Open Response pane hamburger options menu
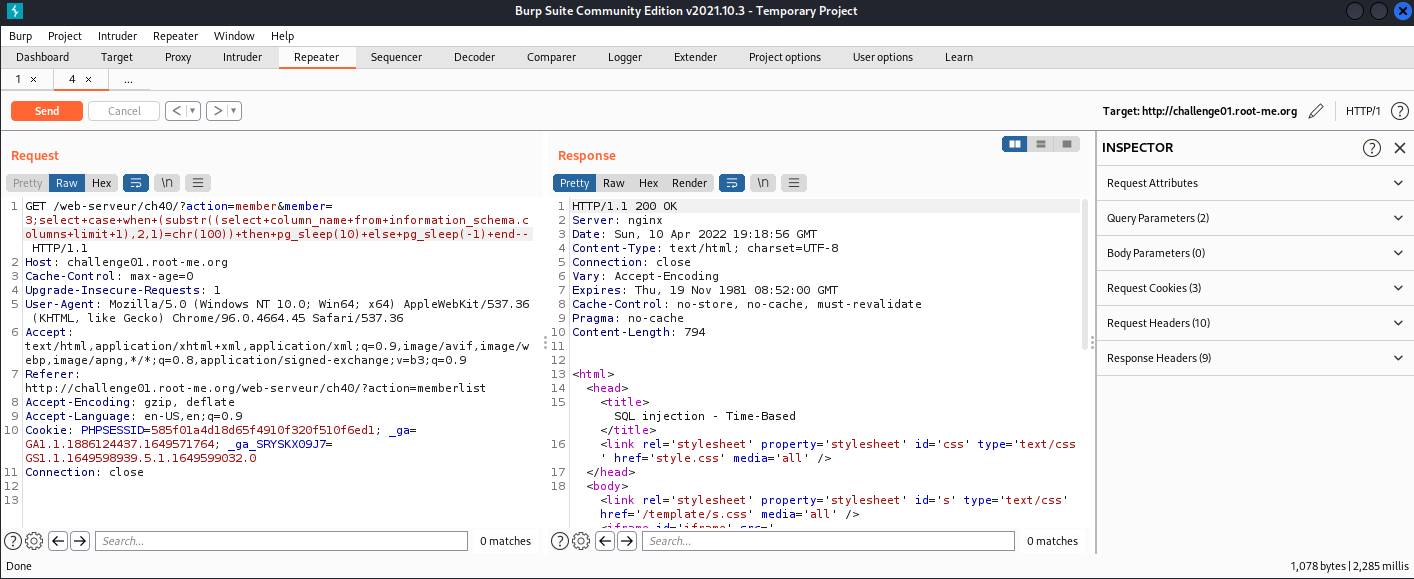 [x=794, y=183]
